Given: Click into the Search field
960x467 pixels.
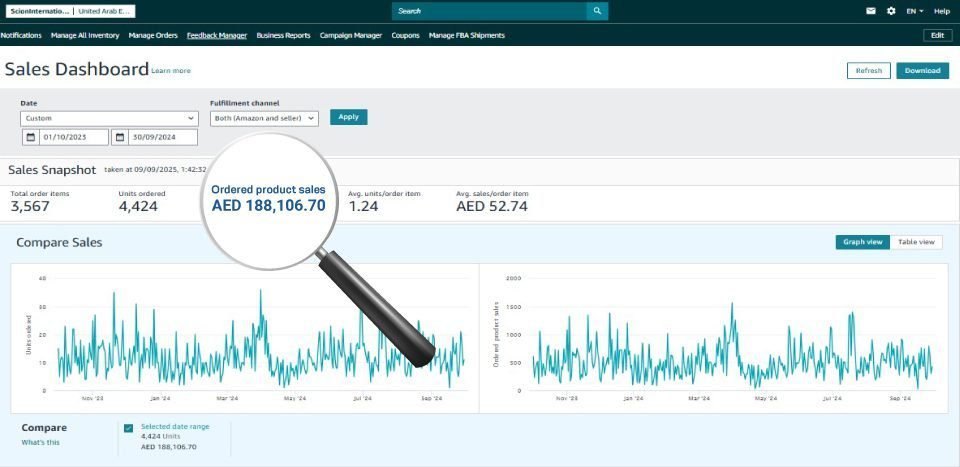Looking at the screenshot, I should coord(488,11).
